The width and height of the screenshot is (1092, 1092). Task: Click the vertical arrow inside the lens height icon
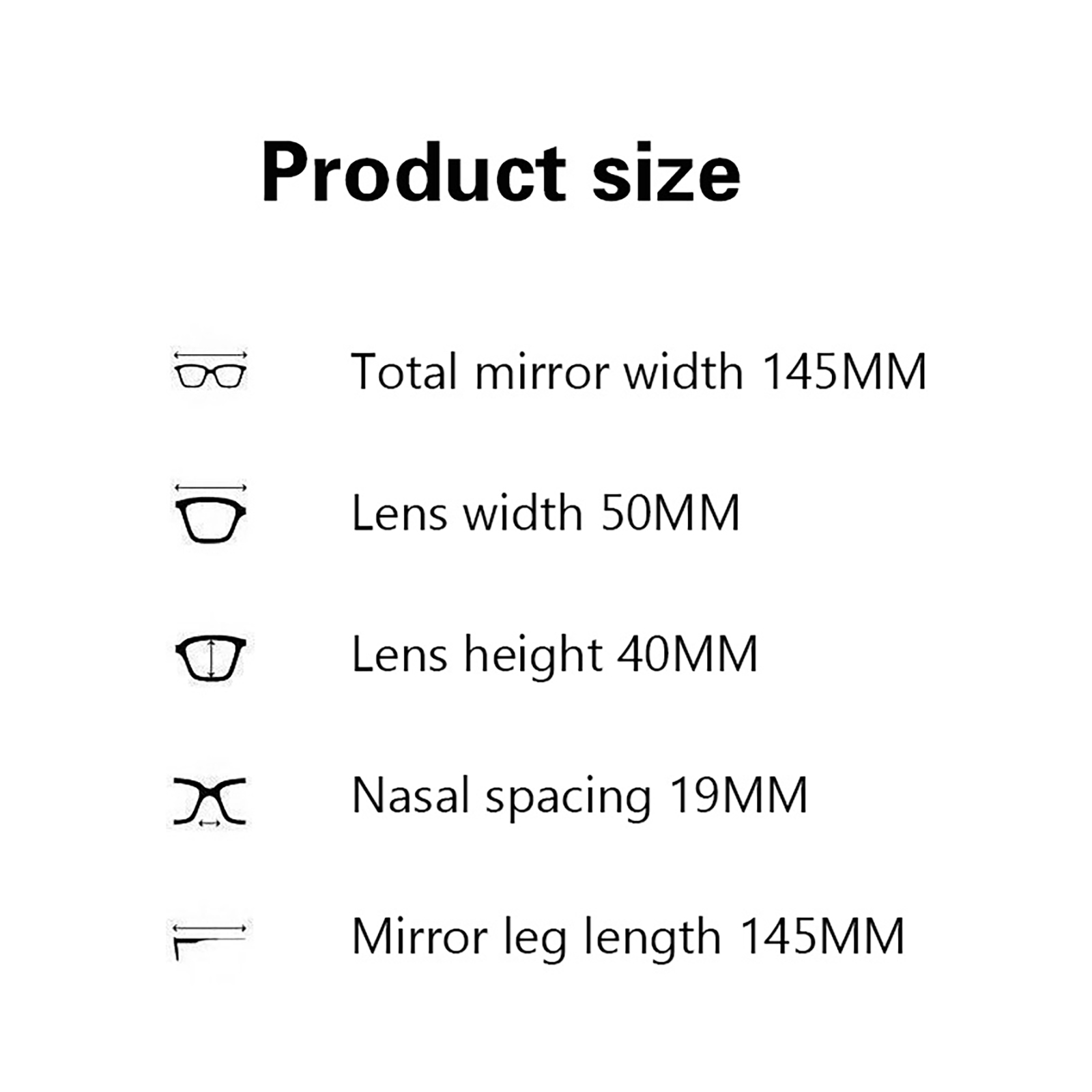point(212,658)
